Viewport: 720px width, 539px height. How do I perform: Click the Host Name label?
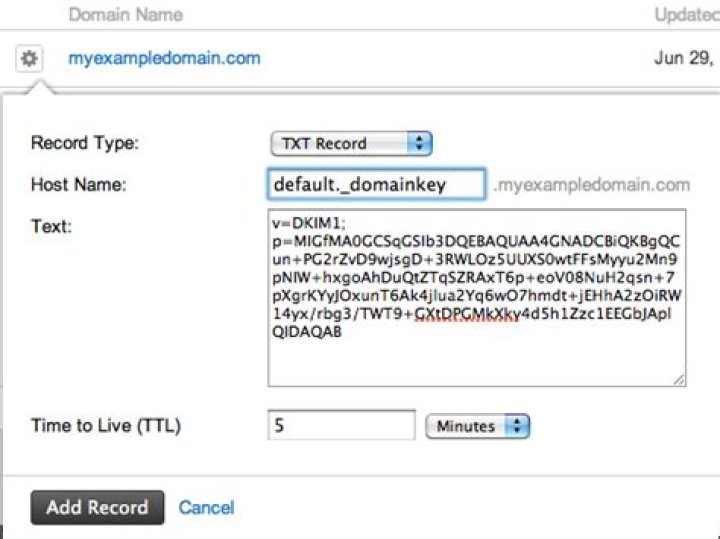pyautogui.click(x=79, y=185)
